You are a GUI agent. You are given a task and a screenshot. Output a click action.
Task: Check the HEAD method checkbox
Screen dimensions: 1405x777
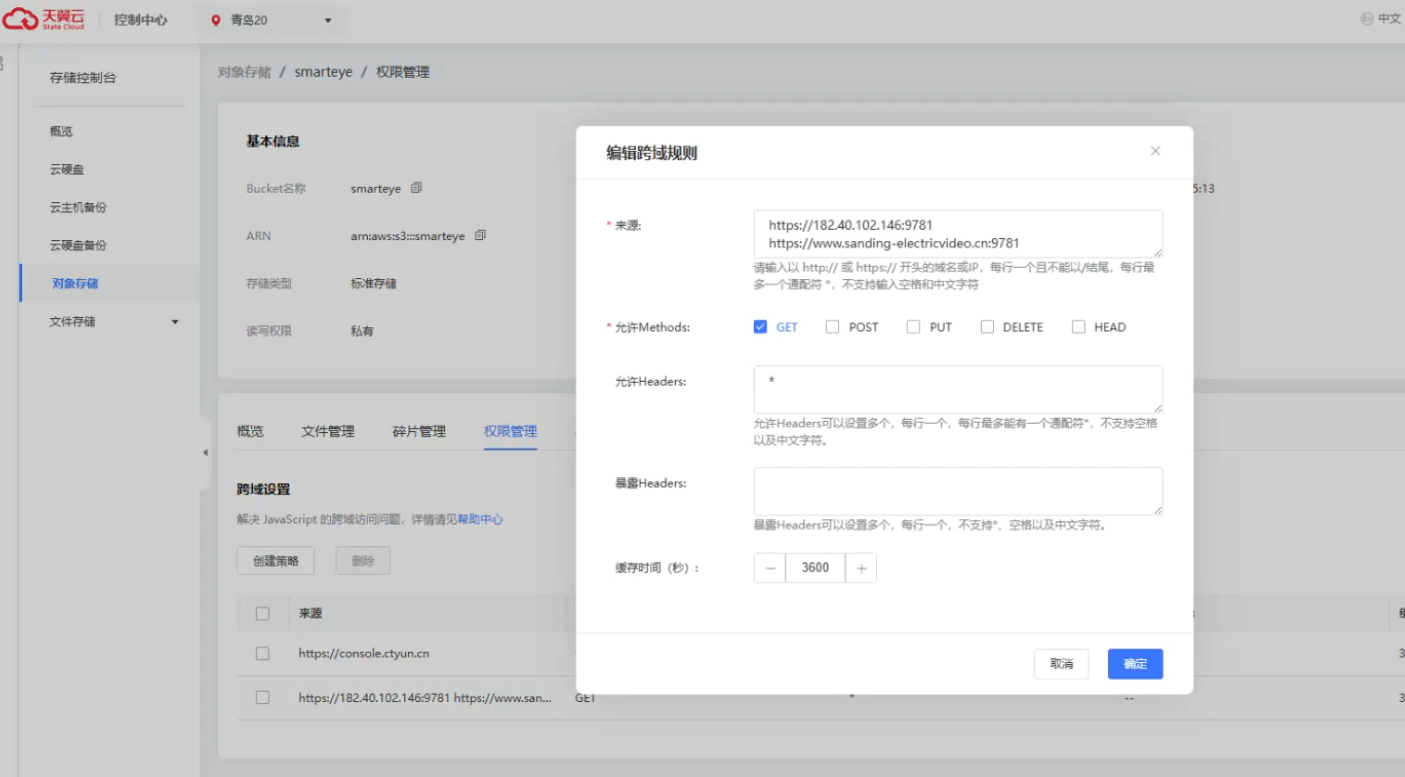coord(1078,326)
